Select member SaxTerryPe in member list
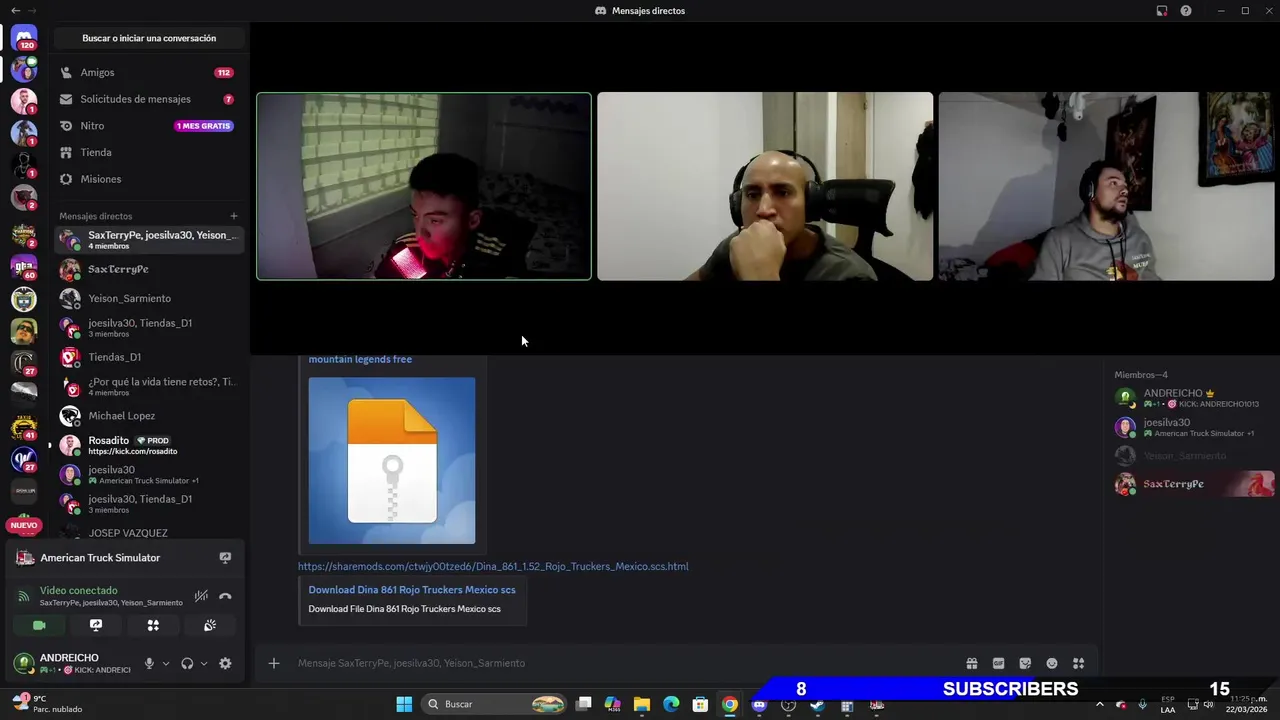This screenshot has height=720, width=1280. 1194,484
